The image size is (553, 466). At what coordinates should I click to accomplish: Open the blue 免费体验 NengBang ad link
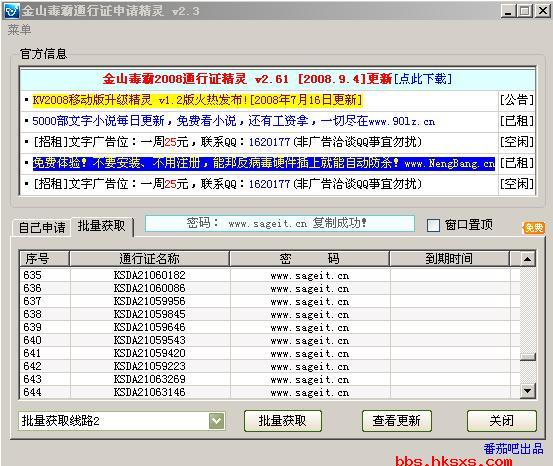(x=264, y=163)
